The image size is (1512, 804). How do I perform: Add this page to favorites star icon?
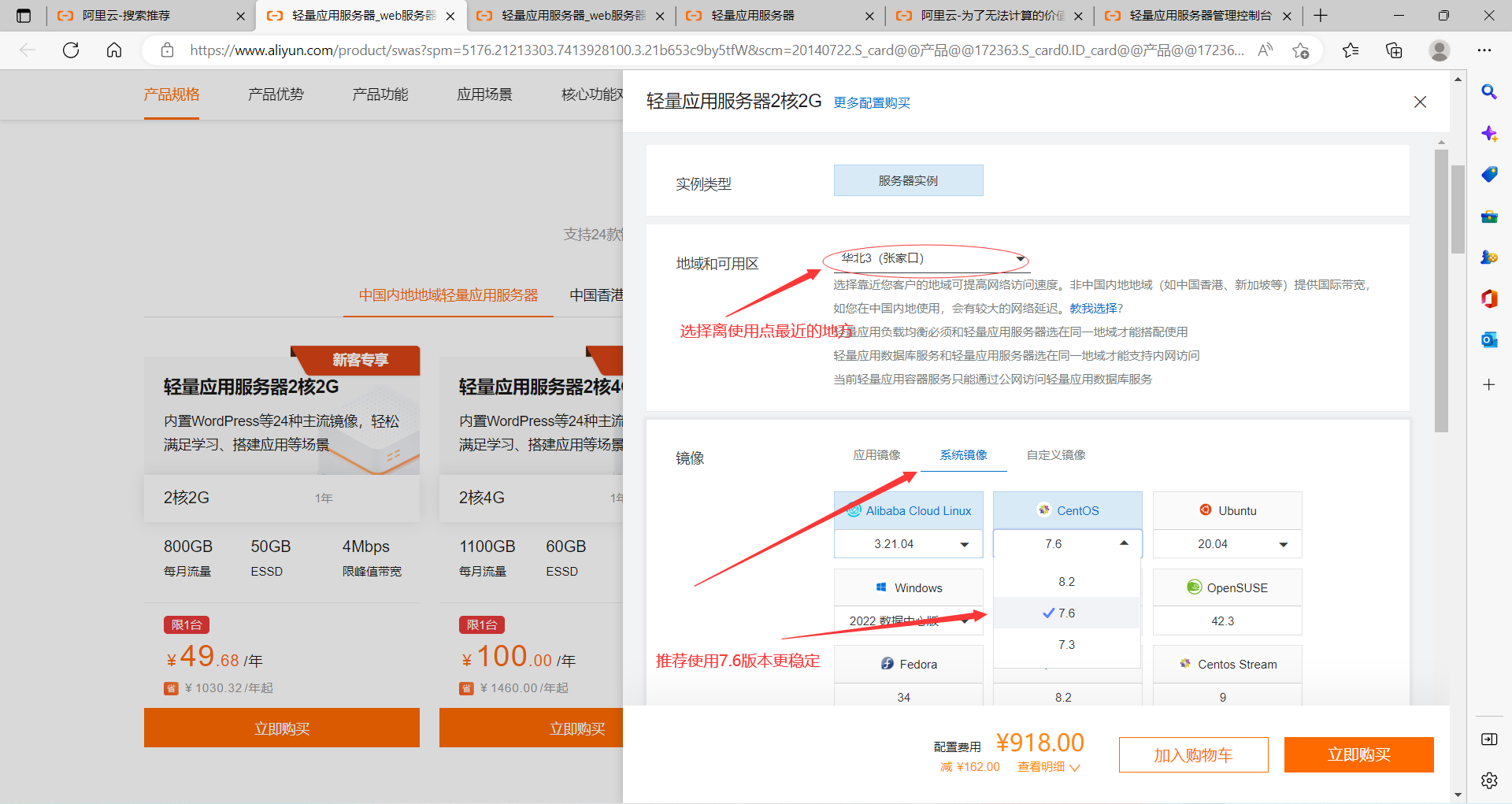coord(1300,50)
